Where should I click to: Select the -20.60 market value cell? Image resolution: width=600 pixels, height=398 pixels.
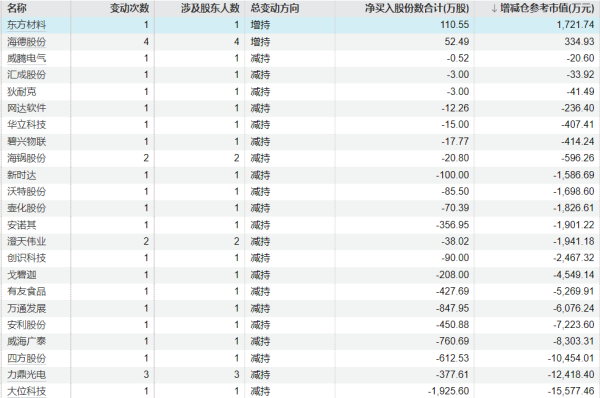click(x=580, y=58)
